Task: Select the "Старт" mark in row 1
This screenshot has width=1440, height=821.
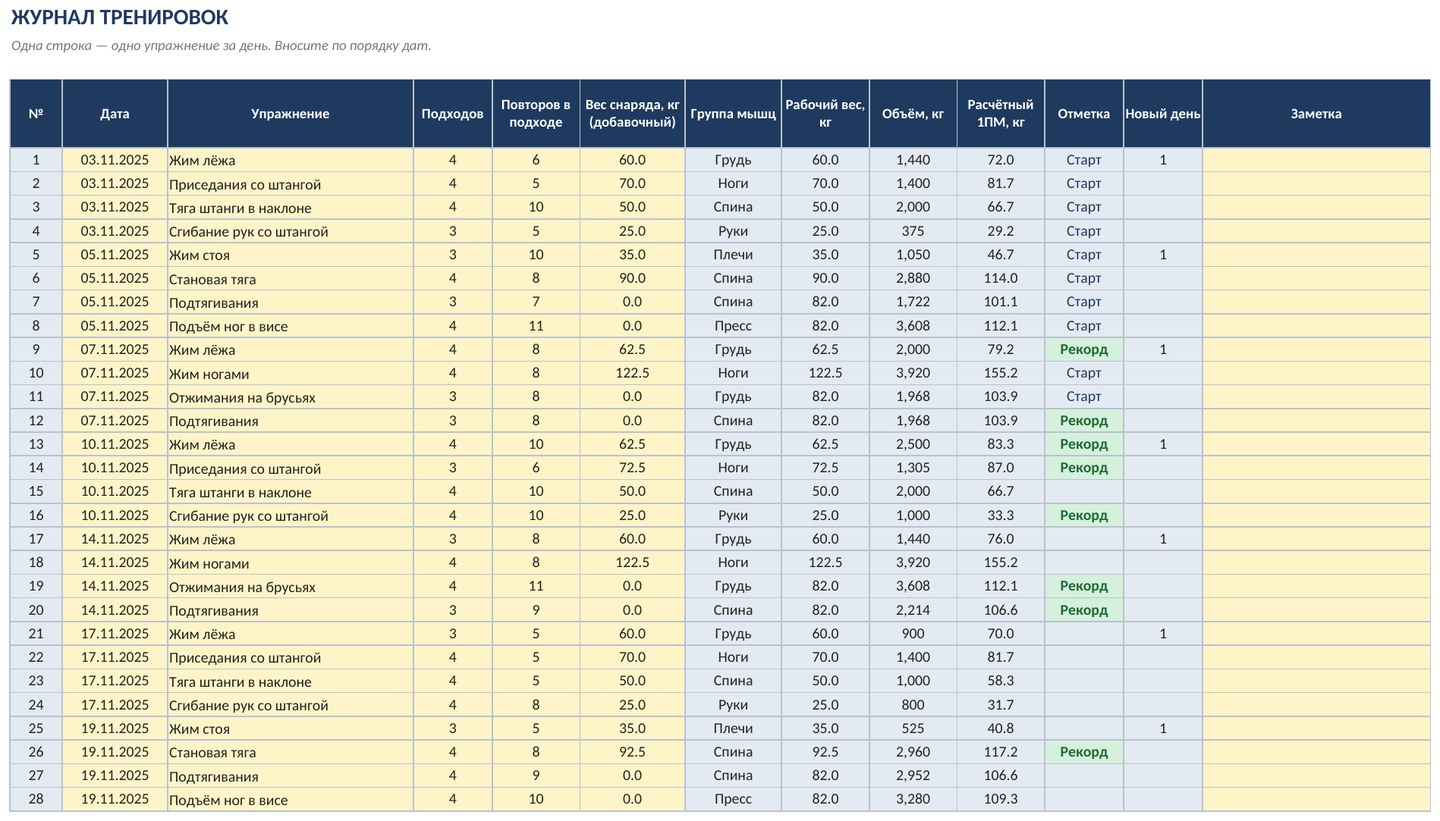Action: click(x=1084, y=160)
